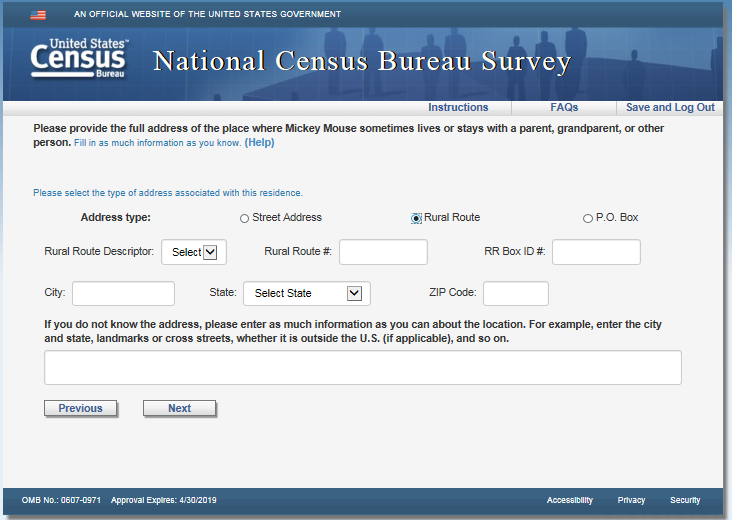Select the Rural Route radio button
732x520 pixels.
coord(416,218)
